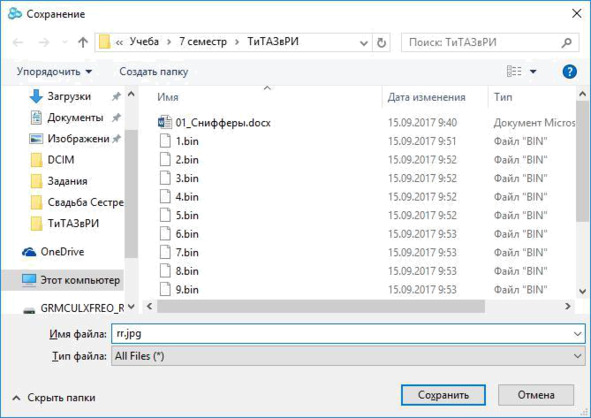Open the Тип файла All Files combo
Viewport: 591px width, 418px height.
pyautogui.click(x=348, y=356)
